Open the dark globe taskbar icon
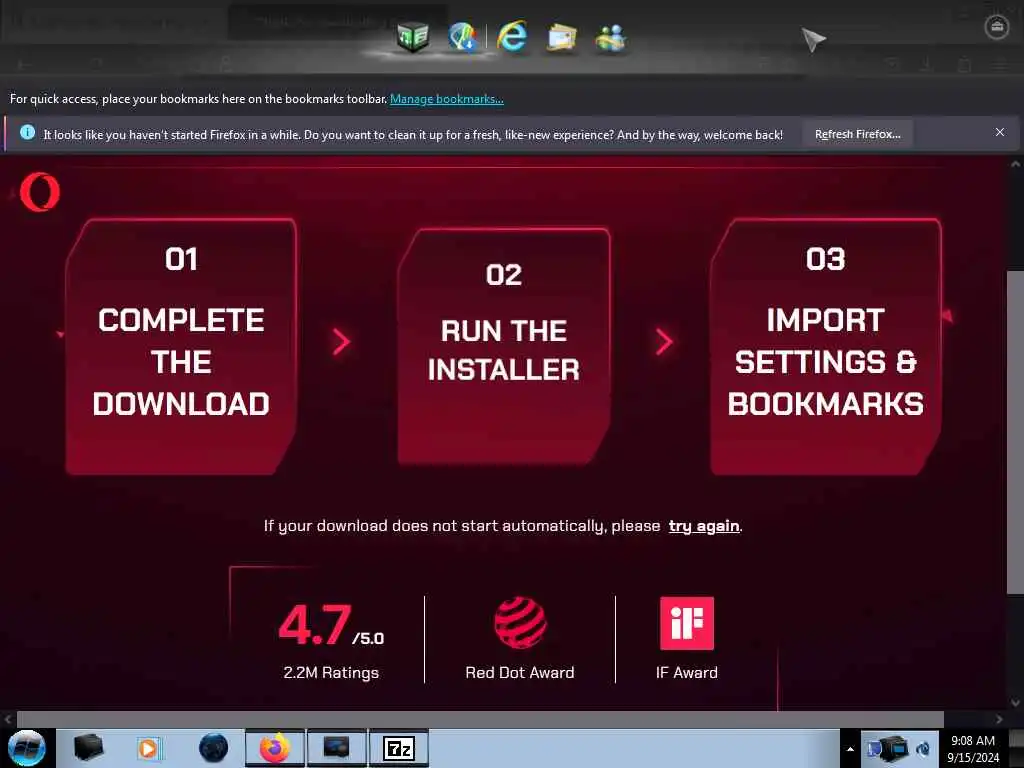Screen dimensions: 1024x768 [214, 748]
